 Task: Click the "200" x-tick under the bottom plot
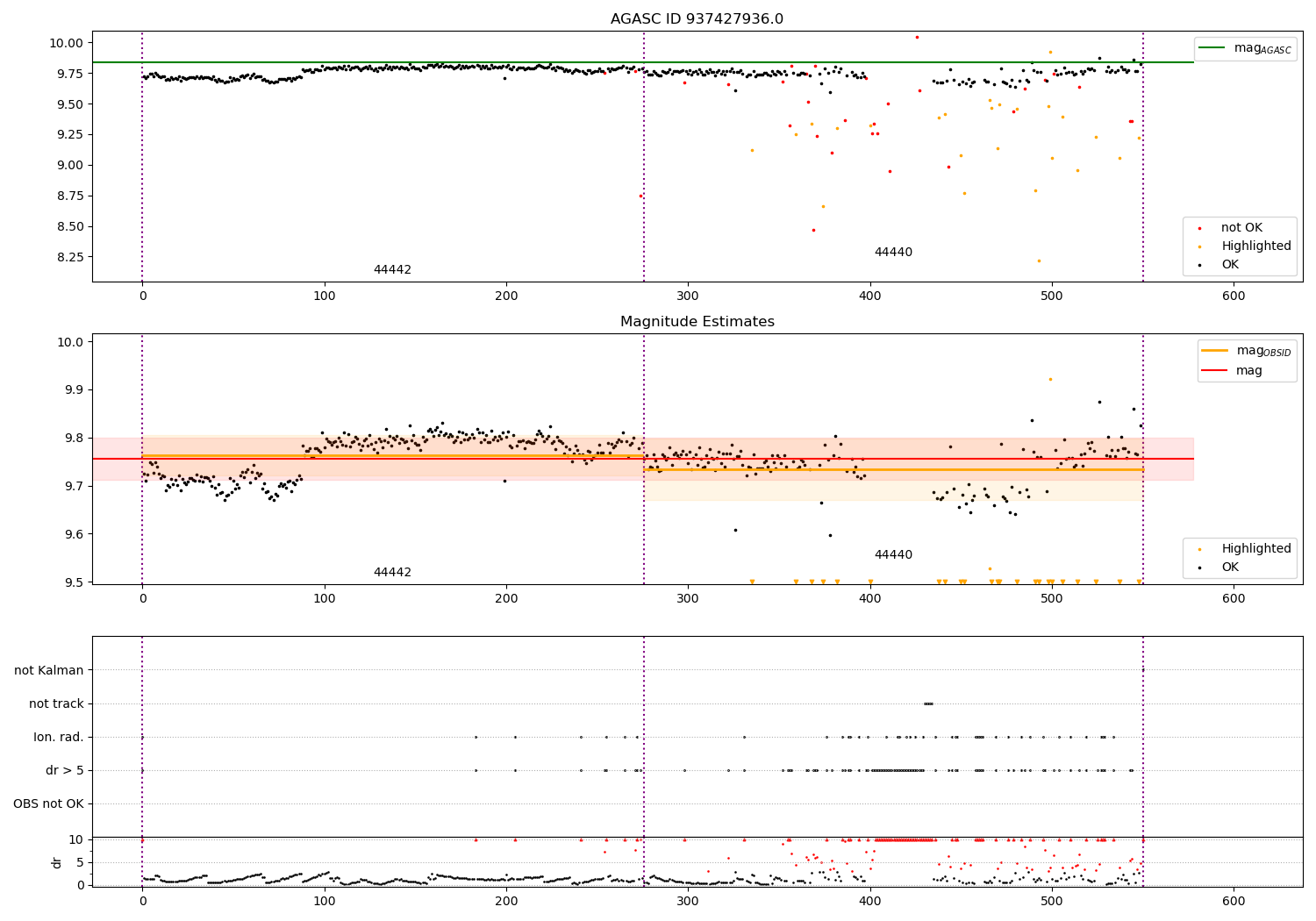(506, 902)
